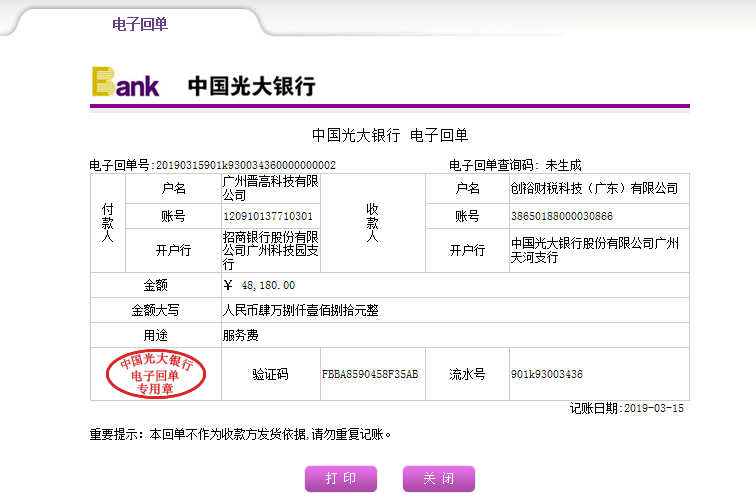This screenshot has width=756, height=504.
Task: Click receipt number 20190315901k930034360000000002
Action: 246,165
